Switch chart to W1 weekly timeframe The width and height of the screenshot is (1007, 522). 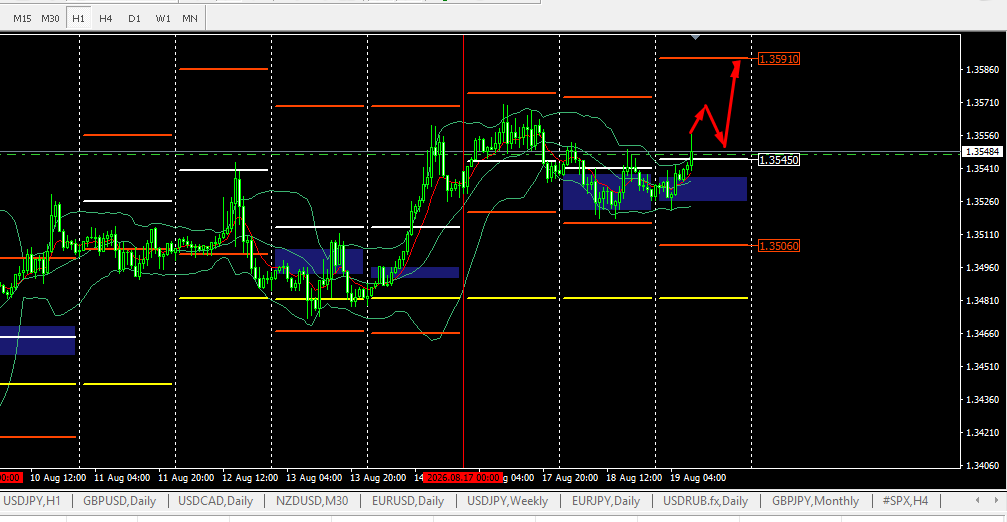tap(163, 19)
